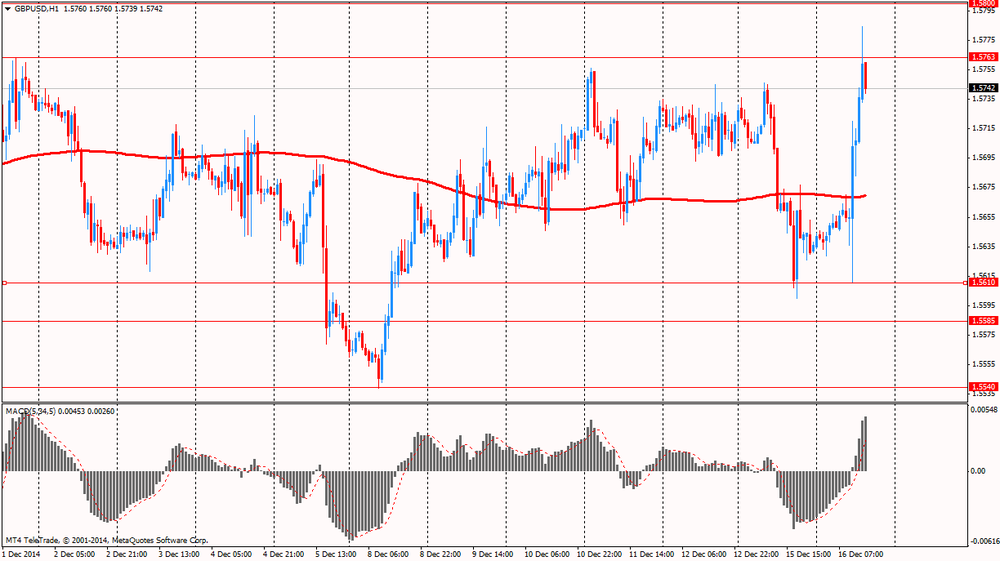Image resolution: width=1000 pixels, height=561 pixels.
Task: Select the 1.5800 red price label
Action: pyautogui.click(x=982, y=4)
